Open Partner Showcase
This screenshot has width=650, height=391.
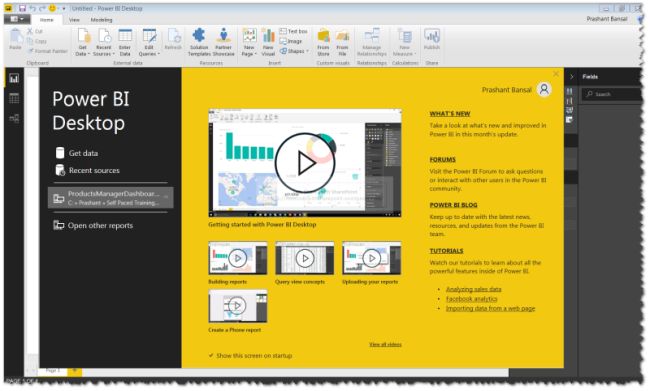tap(223, 42)
